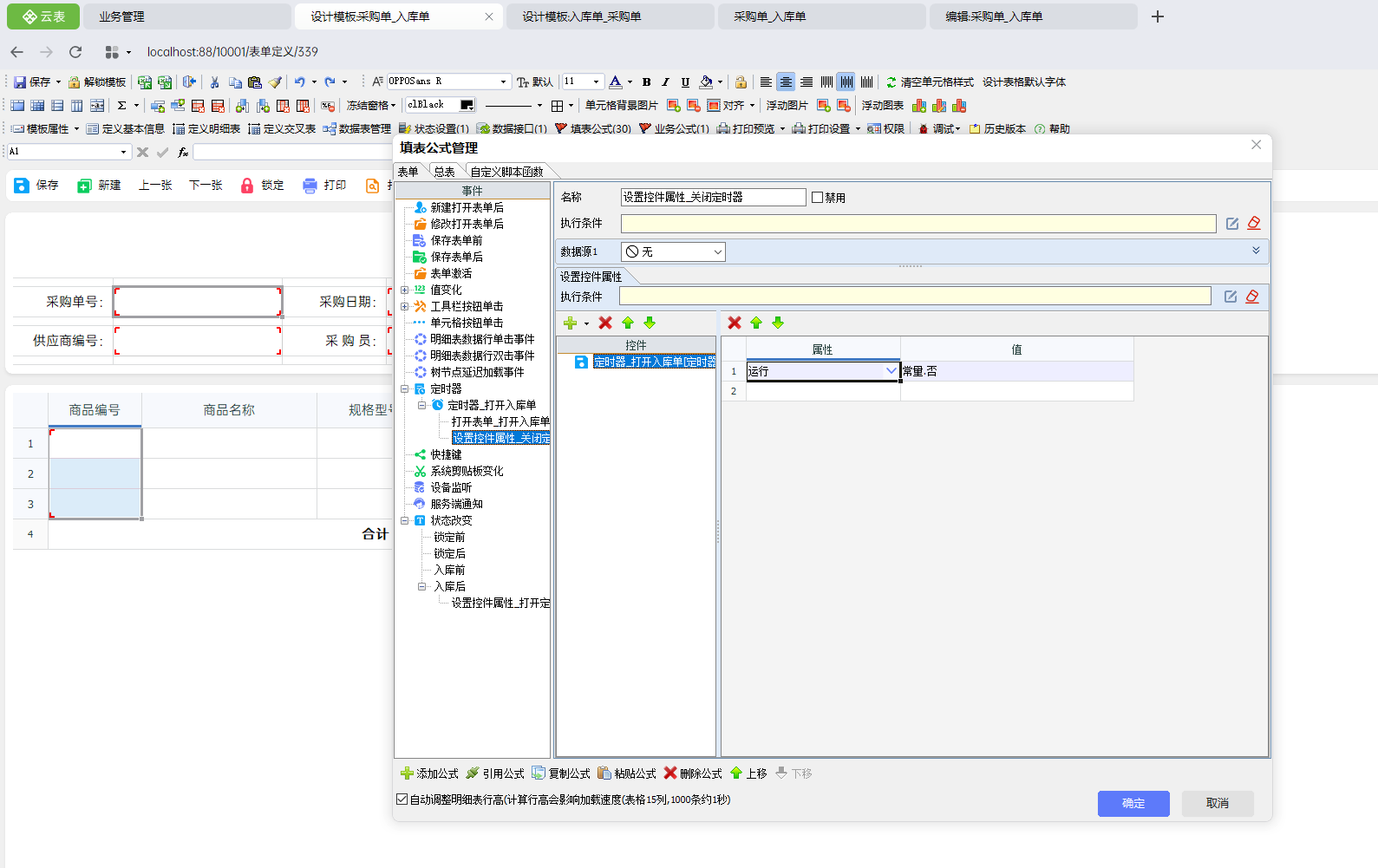Click the Bold formatting icon
The width and height of the screenshot is (1378, 868).
click(646, 82)
